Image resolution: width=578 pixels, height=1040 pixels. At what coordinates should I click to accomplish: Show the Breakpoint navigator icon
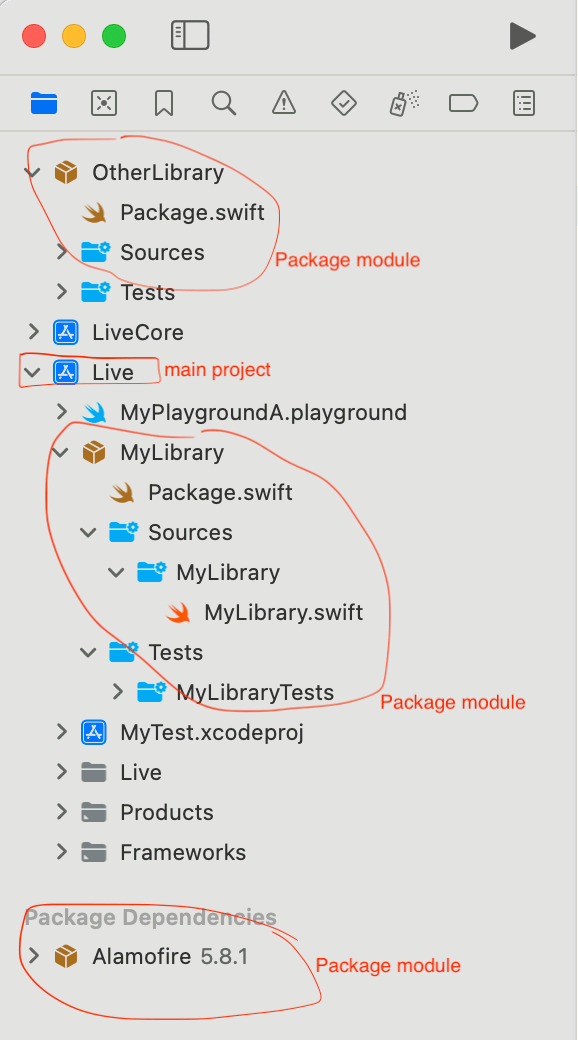pos(463,103)
